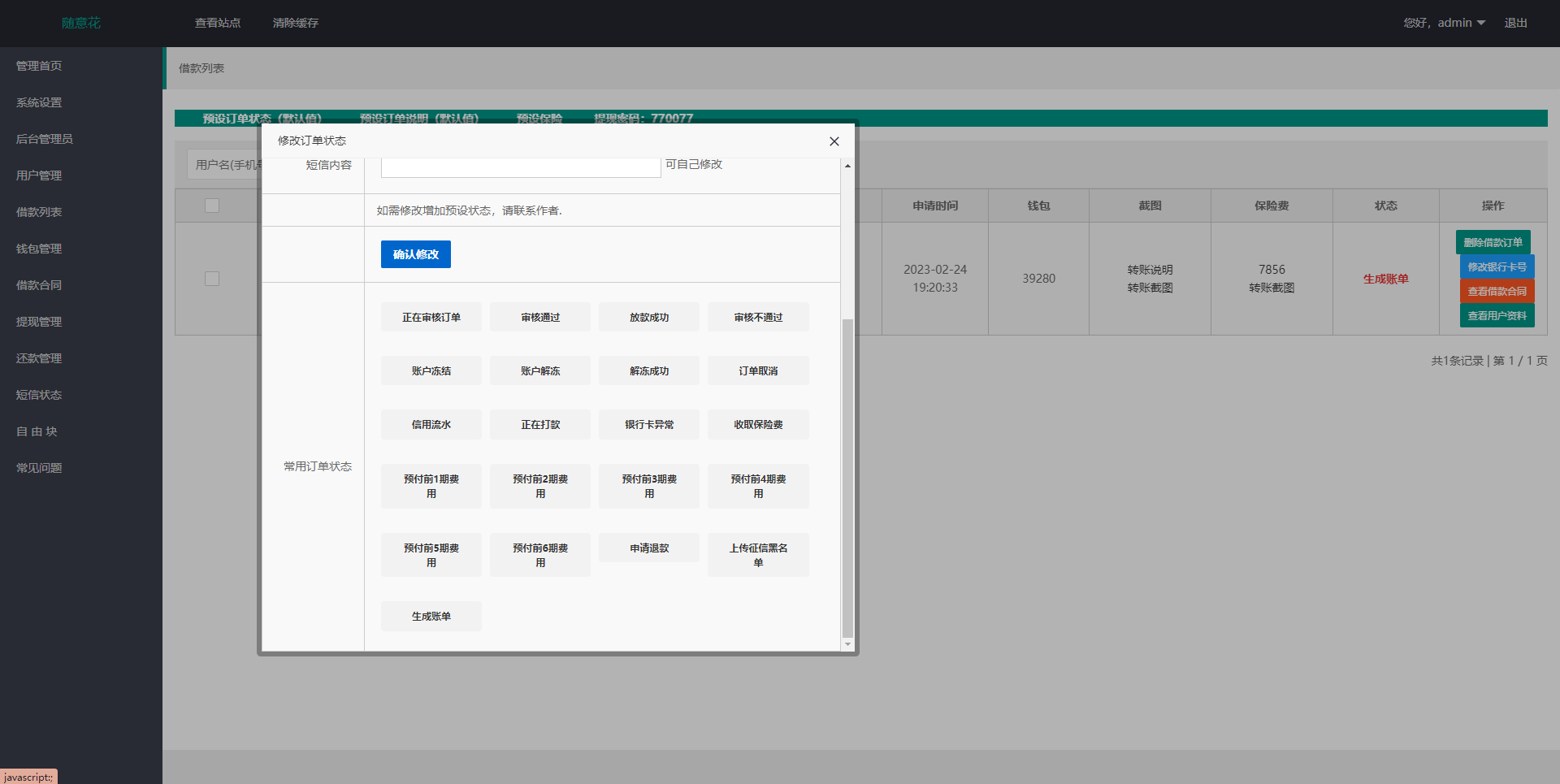1560x784 pixels.
Task: Tick the table header select-all checkbox
Action: (212, 206)
